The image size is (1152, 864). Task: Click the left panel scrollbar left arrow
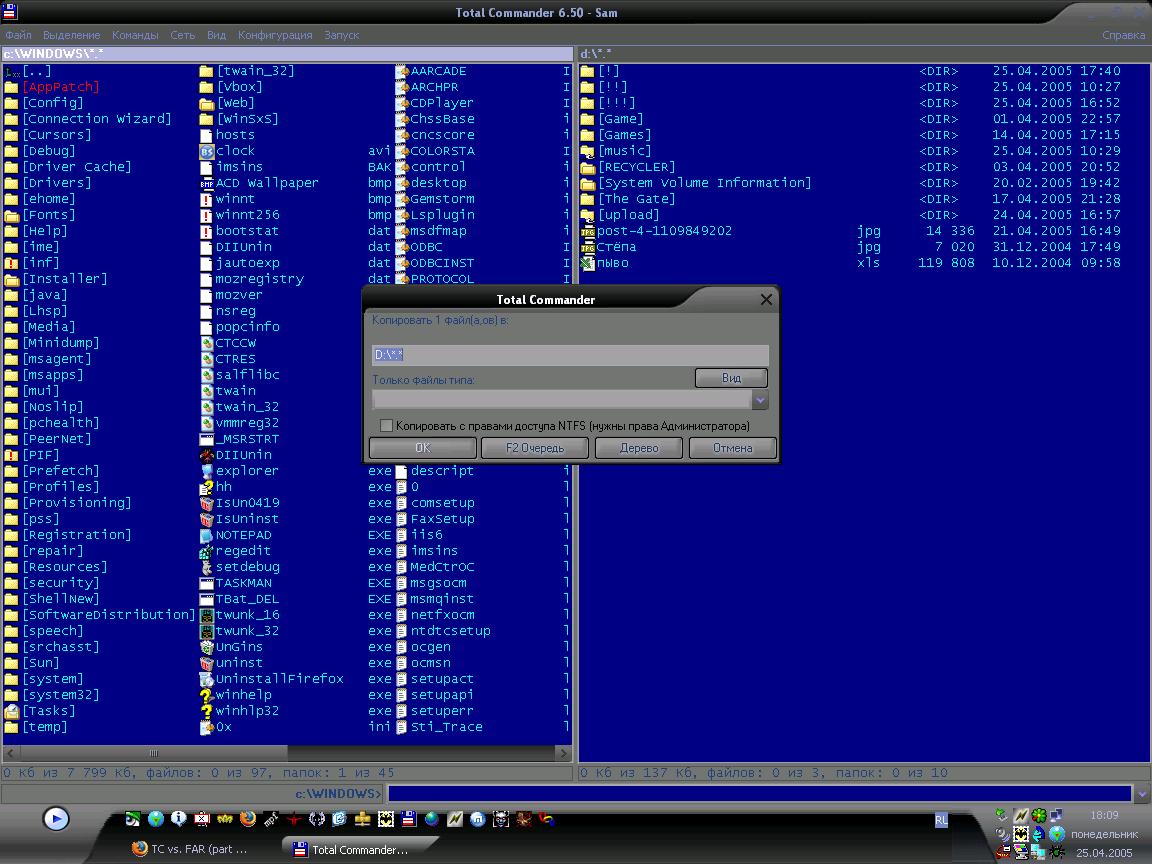(10, 753)
